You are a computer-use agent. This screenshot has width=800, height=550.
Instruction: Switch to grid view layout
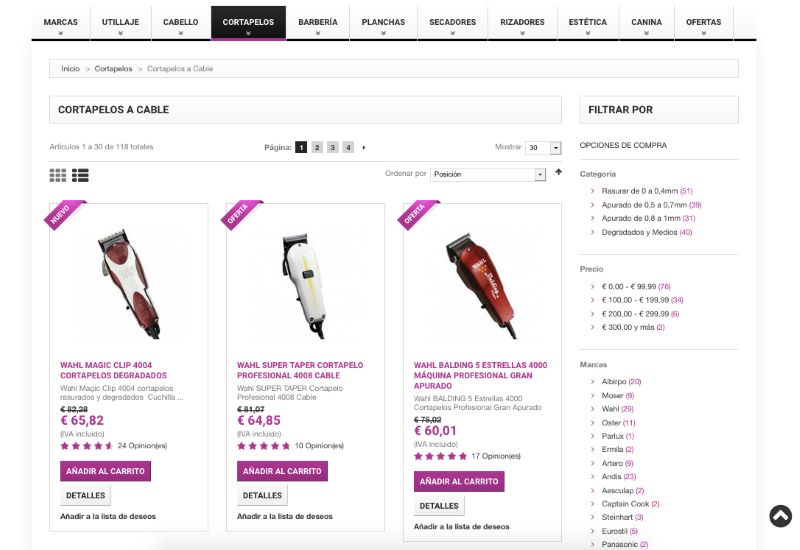pyautogui.click(x=58, y=175)
